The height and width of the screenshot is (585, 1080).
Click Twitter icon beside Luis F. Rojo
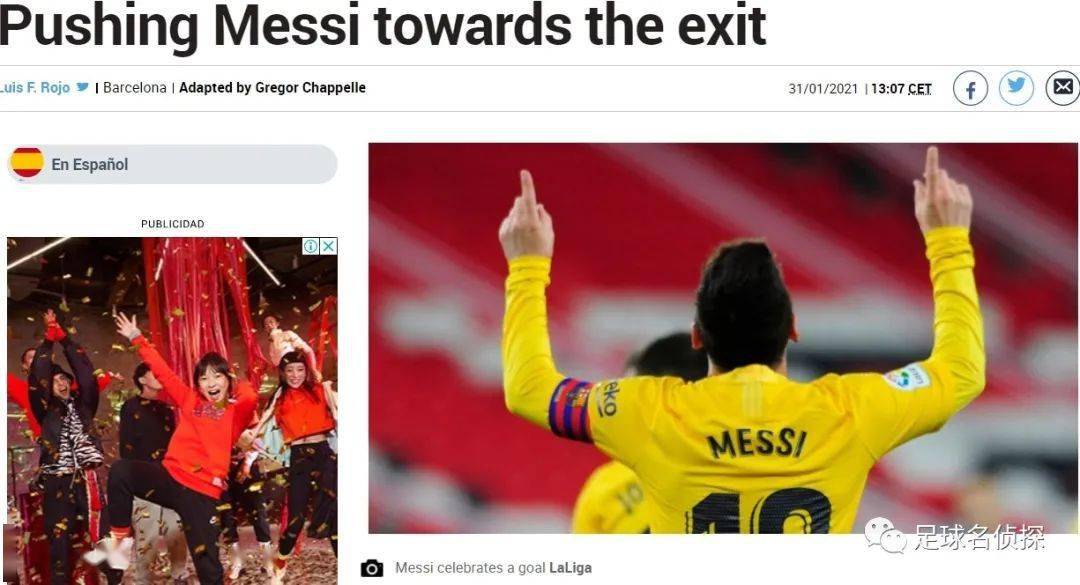pos(83,88)
